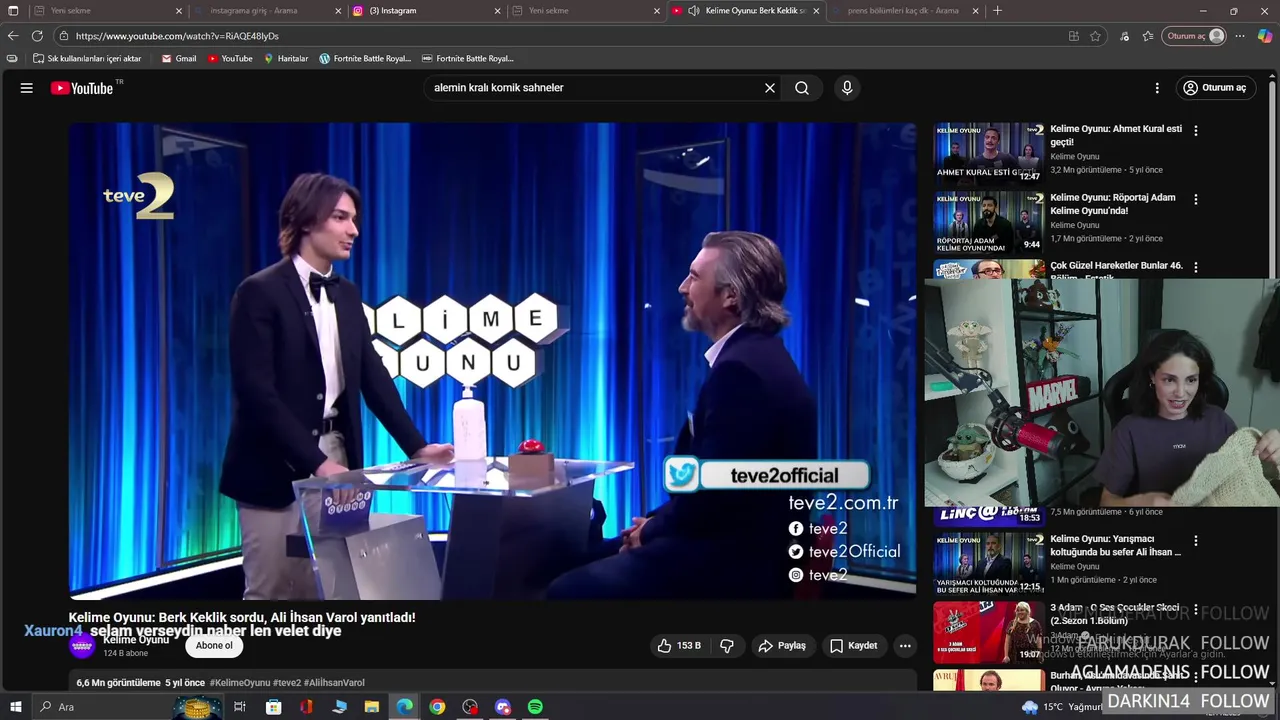The height and width of the screenshot is (720, 1280).
Task: Open options for 'Röportaj Adam' video
Action: (x=1195, y=199)
